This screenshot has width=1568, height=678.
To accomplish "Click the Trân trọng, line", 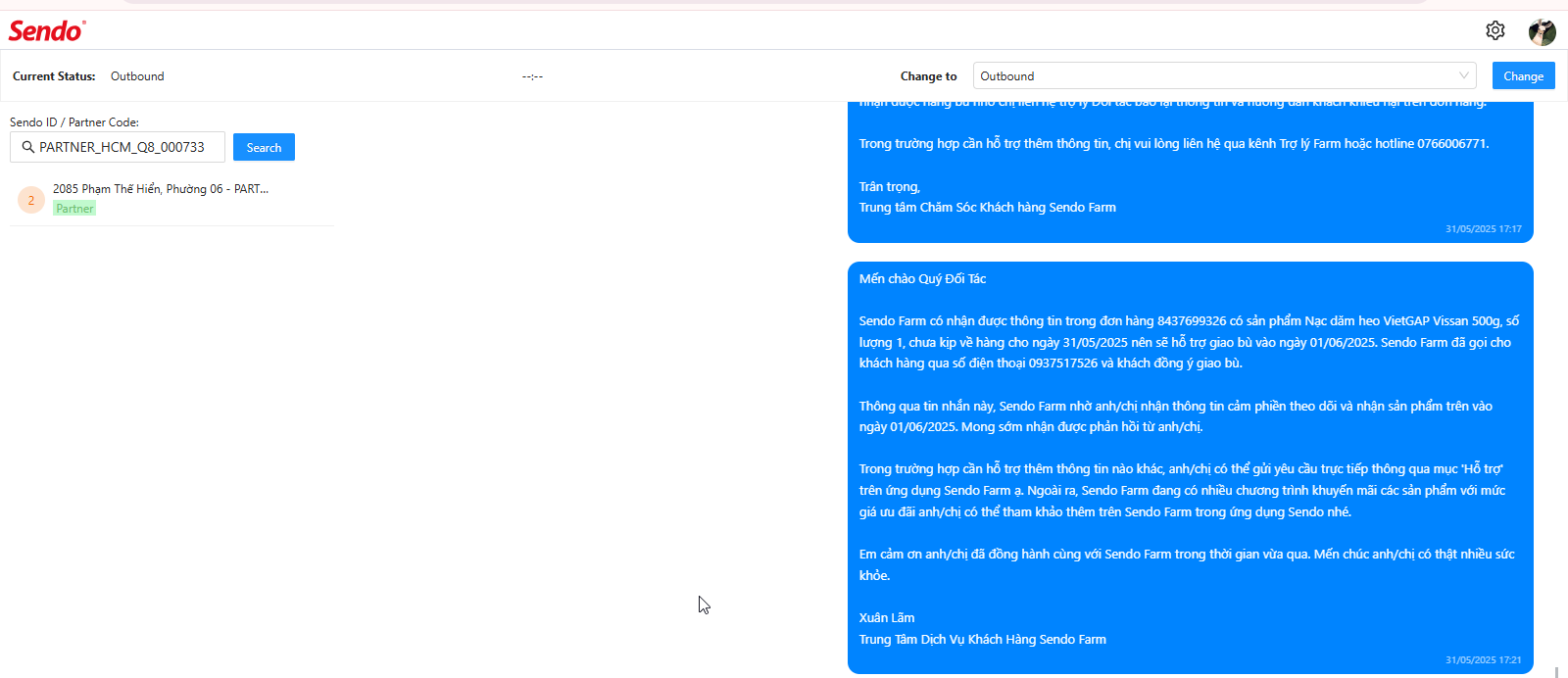I will tap(890, 187).
